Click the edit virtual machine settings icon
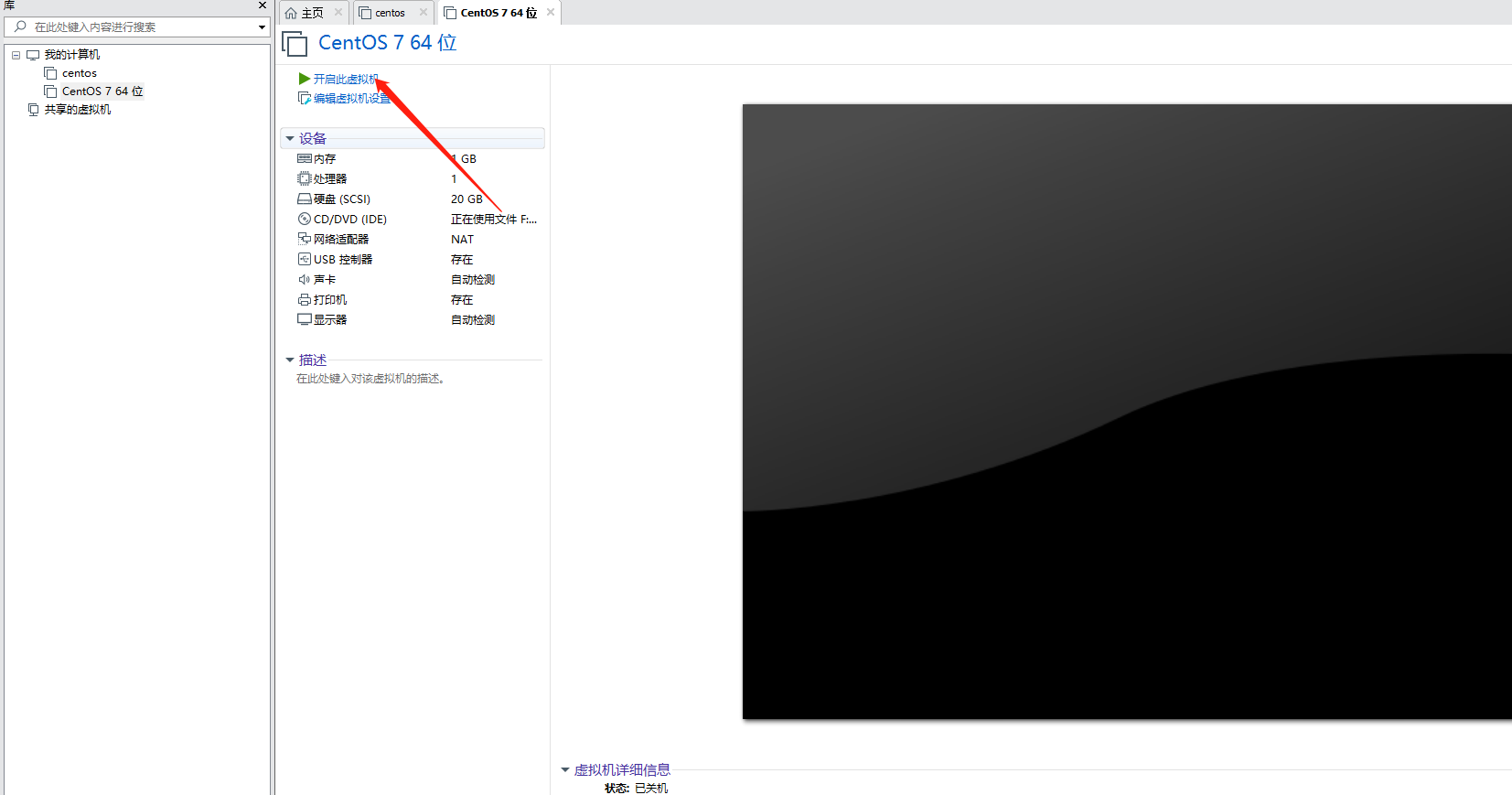The height and width of the screenshot is (795, 1512). tap(305, 98)
